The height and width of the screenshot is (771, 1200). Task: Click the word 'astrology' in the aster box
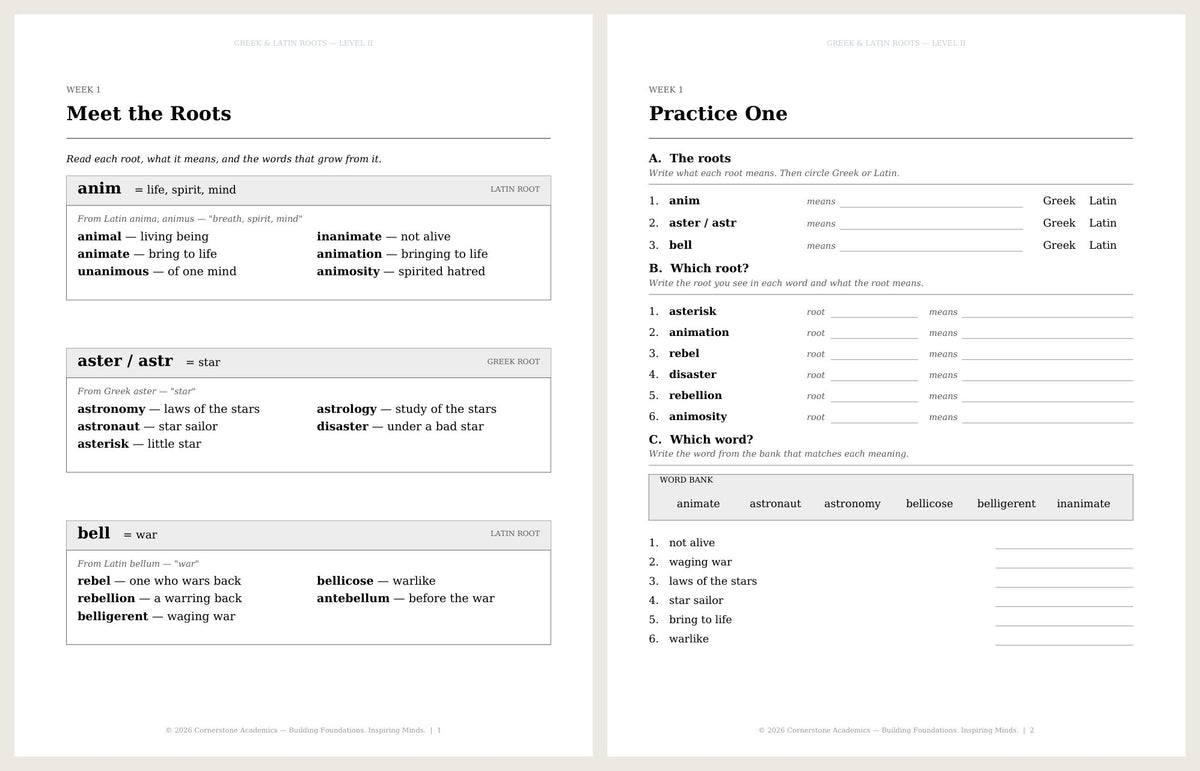[x=347, y=409]
